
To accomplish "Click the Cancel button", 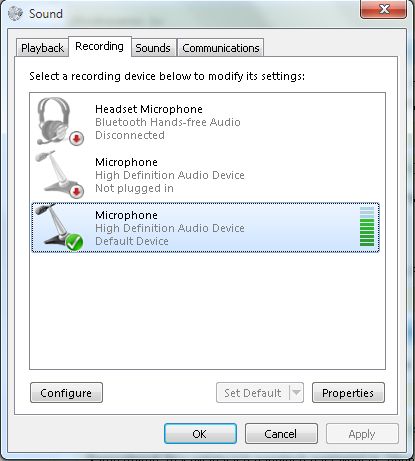I will pyautogui.click(x=281, y=434).
